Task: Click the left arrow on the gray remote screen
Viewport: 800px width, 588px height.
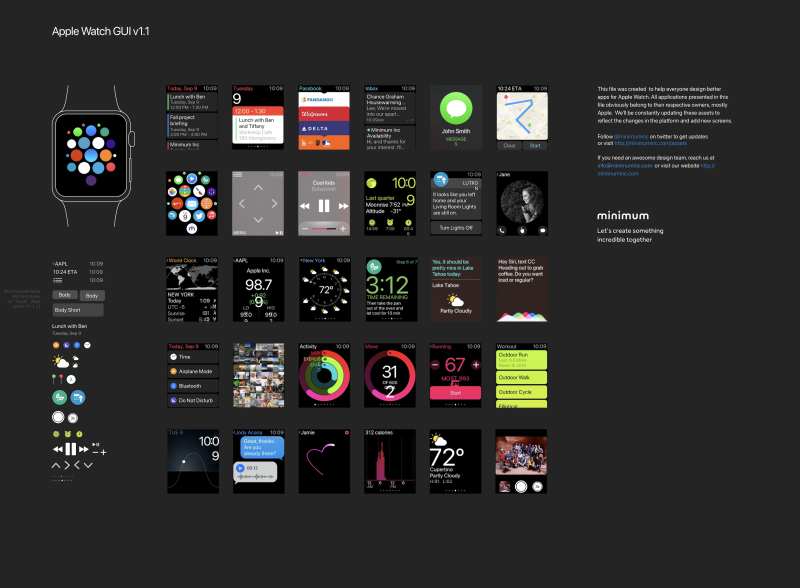Action: tap(242, 204)
